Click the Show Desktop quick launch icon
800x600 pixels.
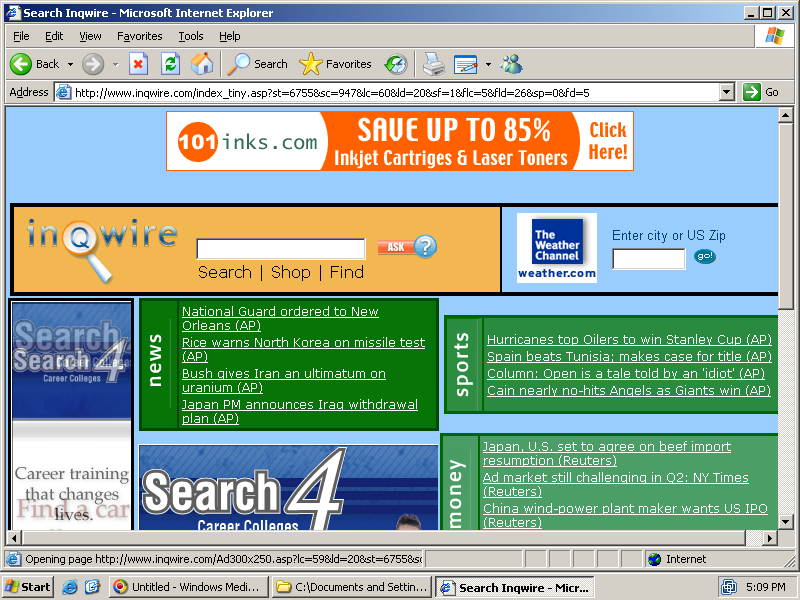(92, 587)
